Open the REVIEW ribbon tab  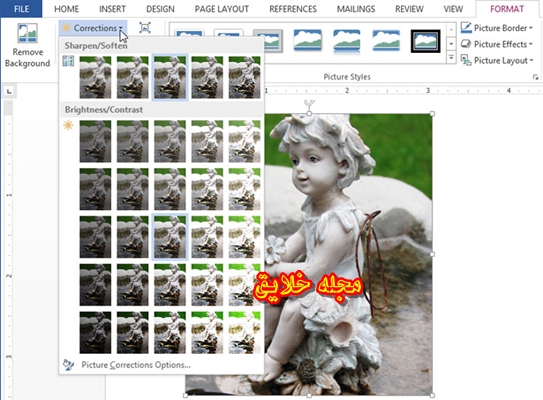pyautogui.click(x=409, y=9)
